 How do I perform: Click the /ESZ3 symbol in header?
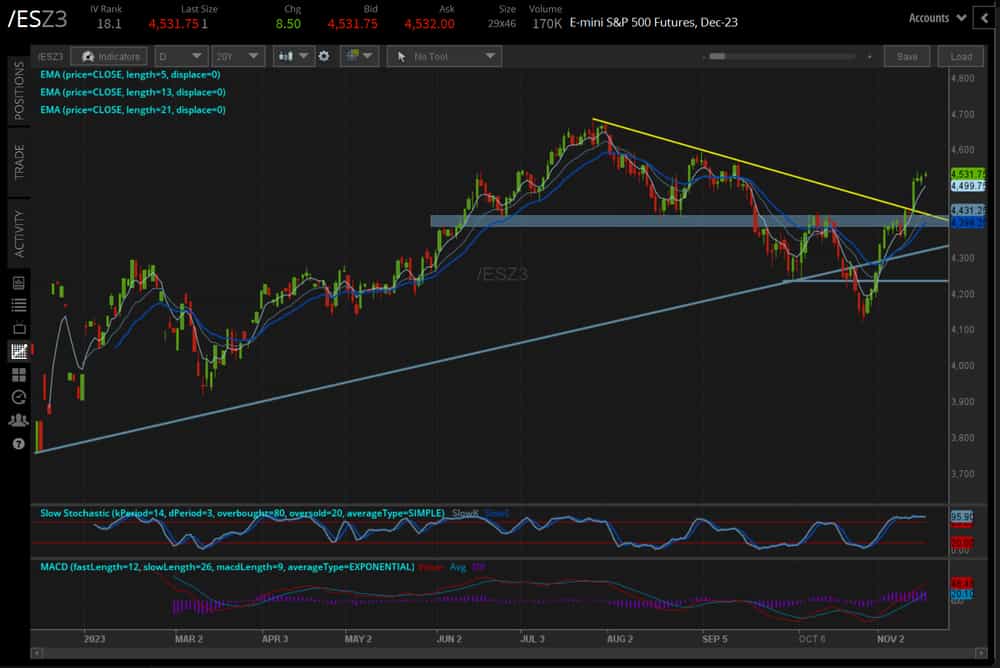pyautogui.click(x=37, y=19)
